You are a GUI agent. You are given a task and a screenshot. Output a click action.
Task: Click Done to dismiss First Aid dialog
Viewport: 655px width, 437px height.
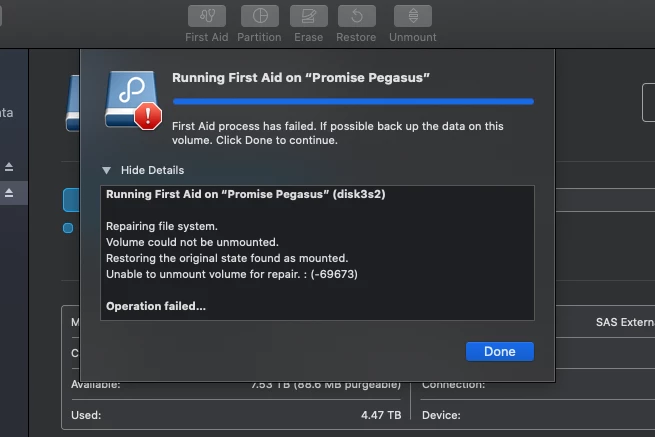pyautogui.click(x=500, y=351)
